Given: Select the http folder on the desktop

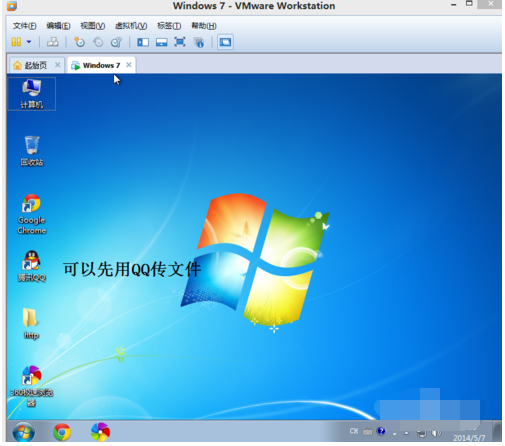Looking at the screenshot, I should [x=31, y=323].
